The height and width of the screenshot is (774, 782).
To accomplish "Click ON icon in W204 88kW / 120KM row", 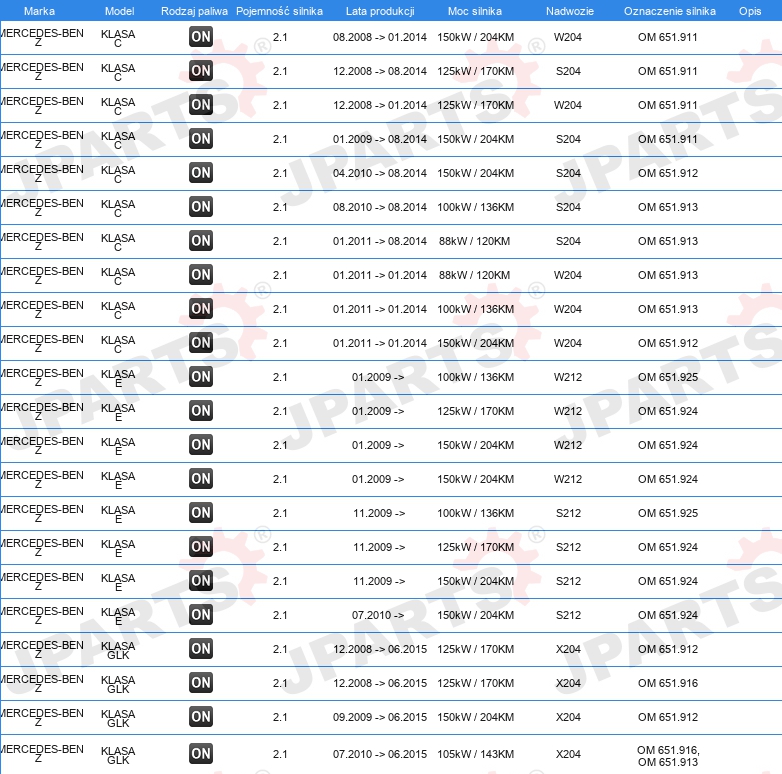I will pos(201,275).
